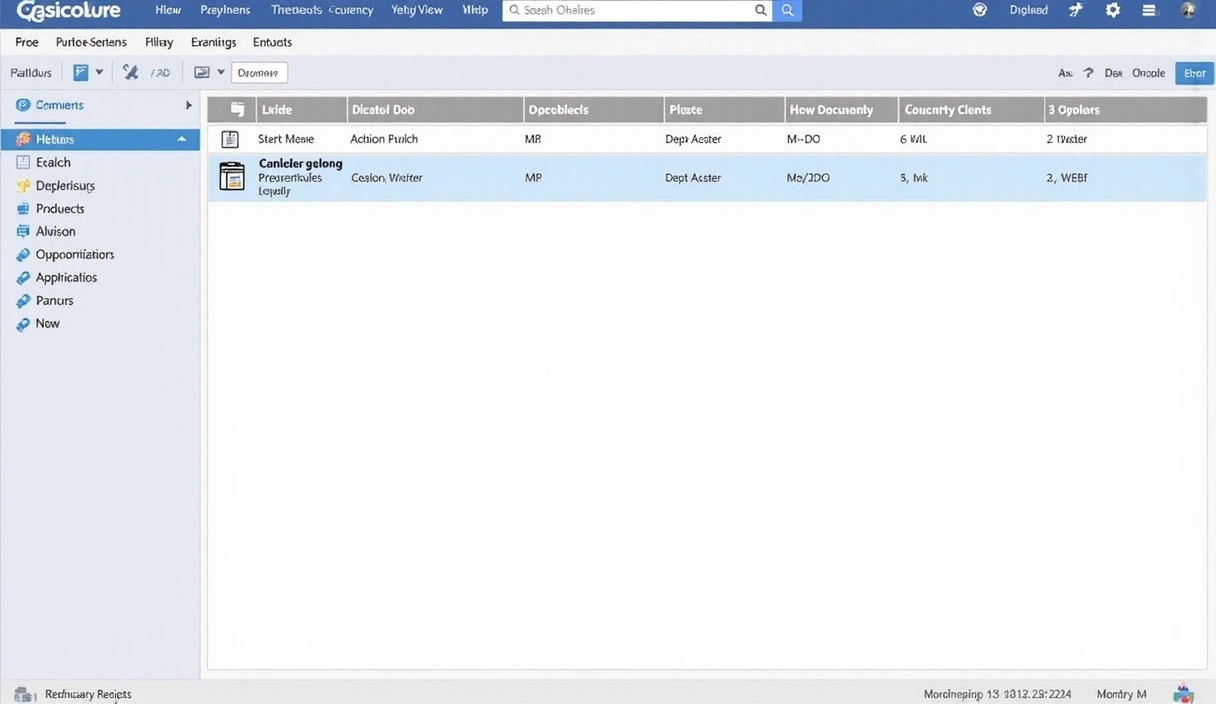The image size is (1216, 704).
Task: Click the Comments icon in sidebar
Action: pos(23,105)
